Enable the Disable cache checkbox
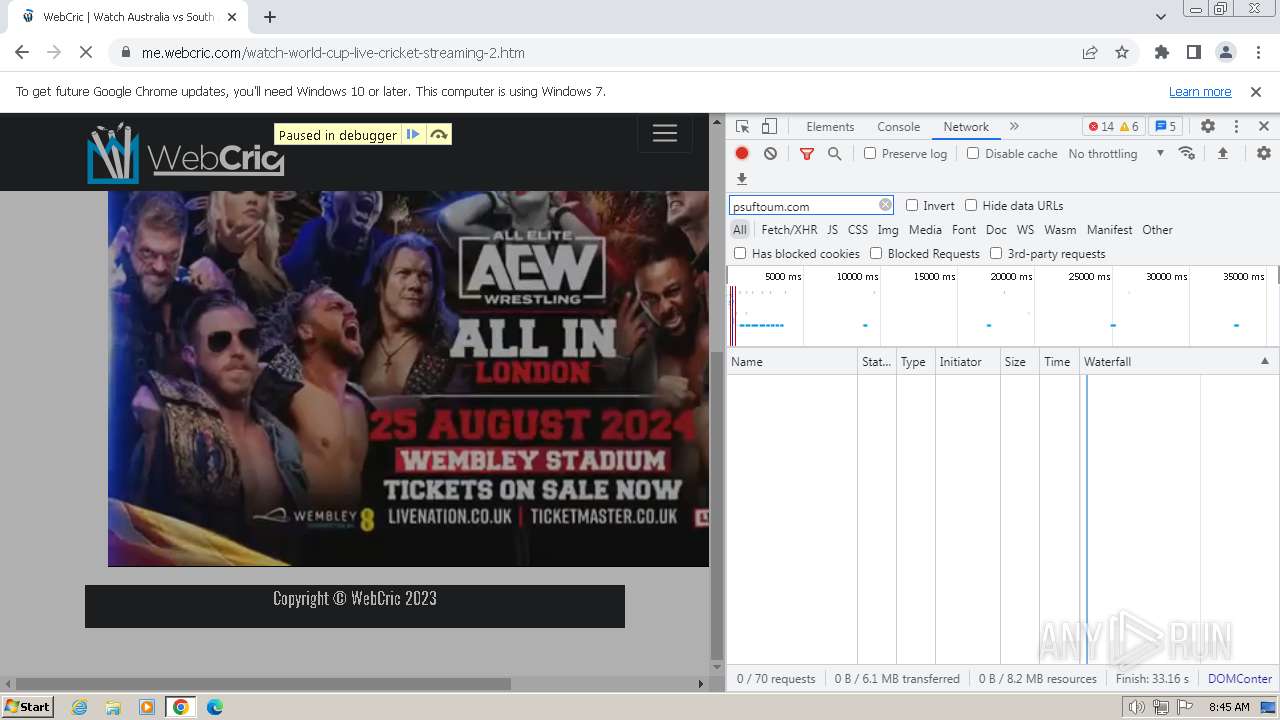 tap(973, 153)
